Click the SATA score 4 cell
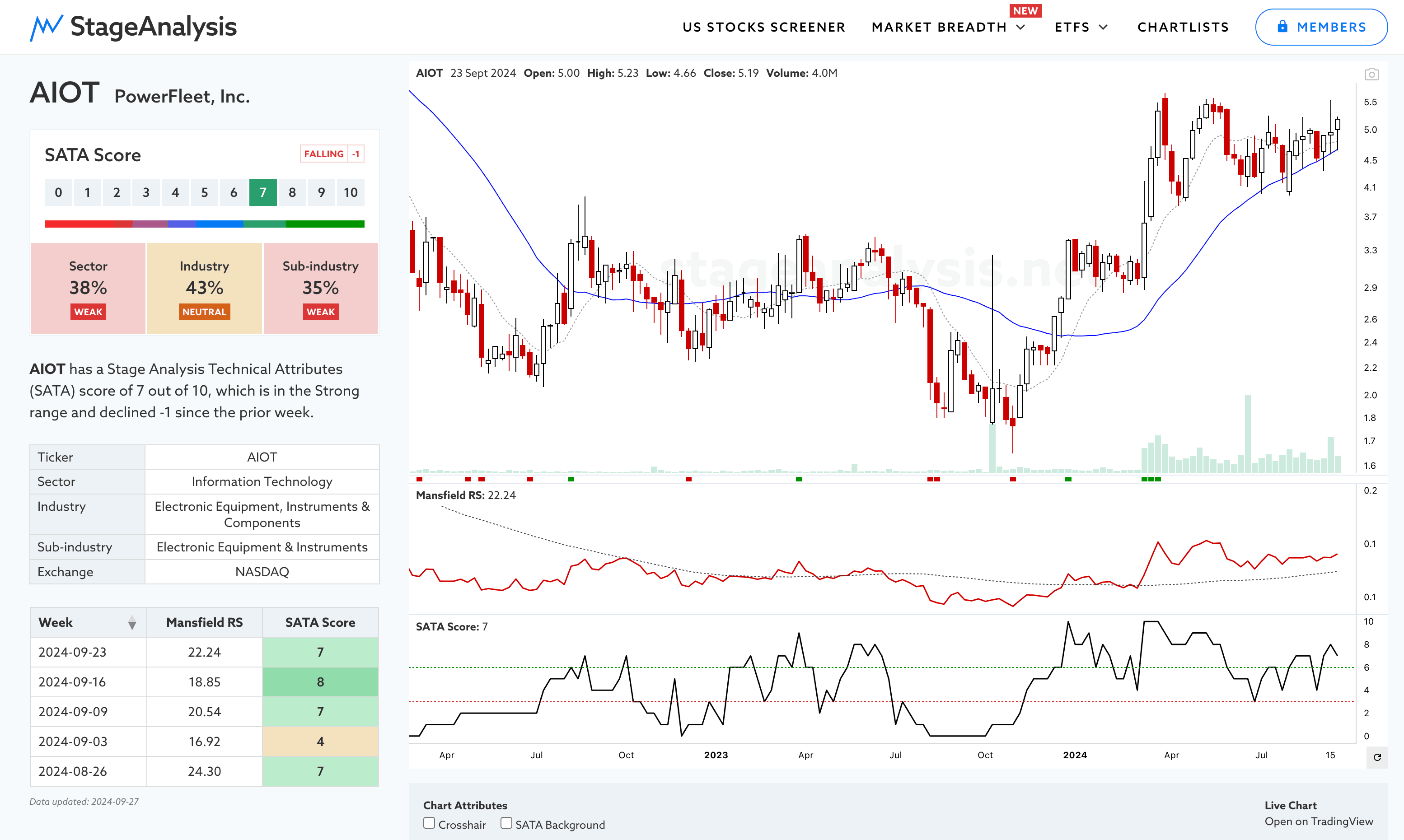Screen dimensions: 1404x840 (x=320, y=742)
